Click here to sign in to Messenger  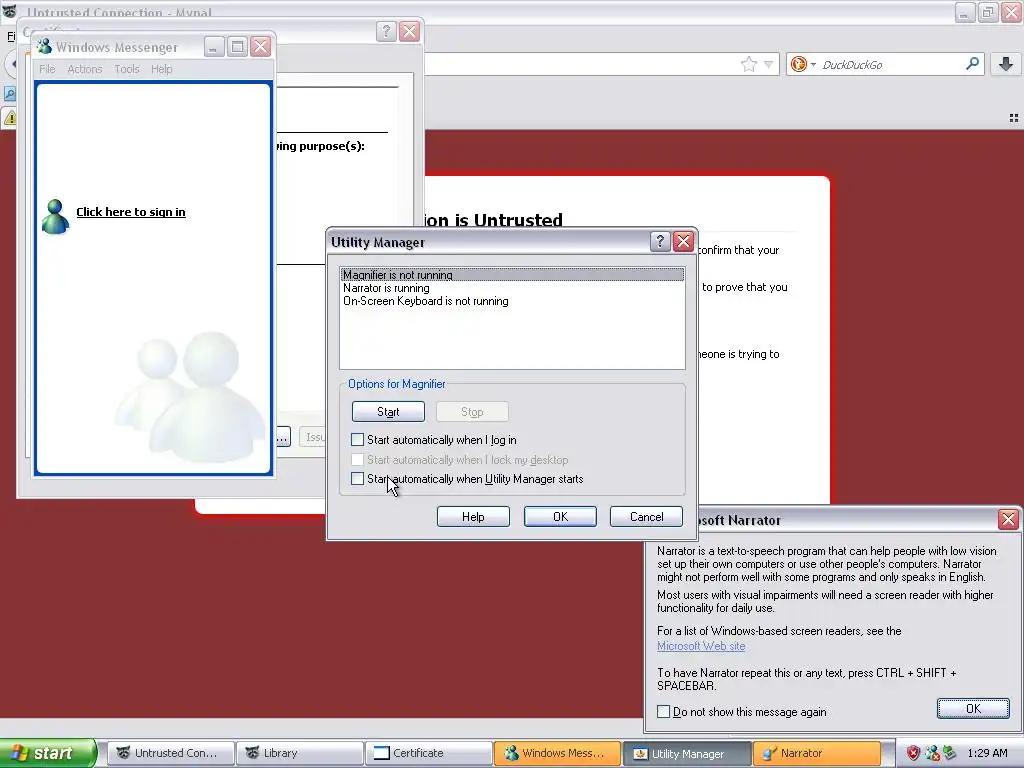click(131, 212)
